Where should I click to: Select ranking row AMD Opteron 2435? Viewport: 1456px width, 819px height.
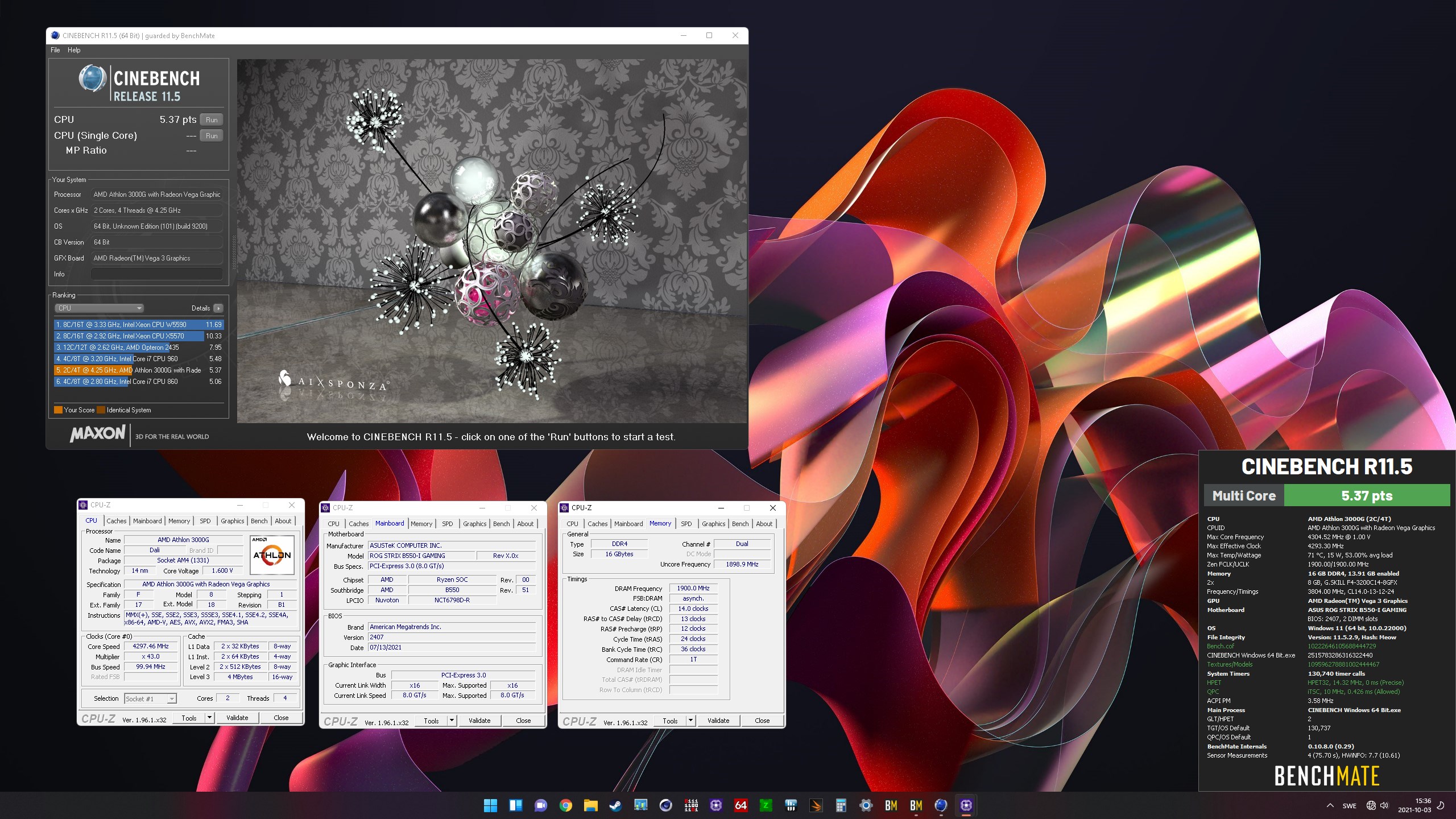click(x=139, y=348)
